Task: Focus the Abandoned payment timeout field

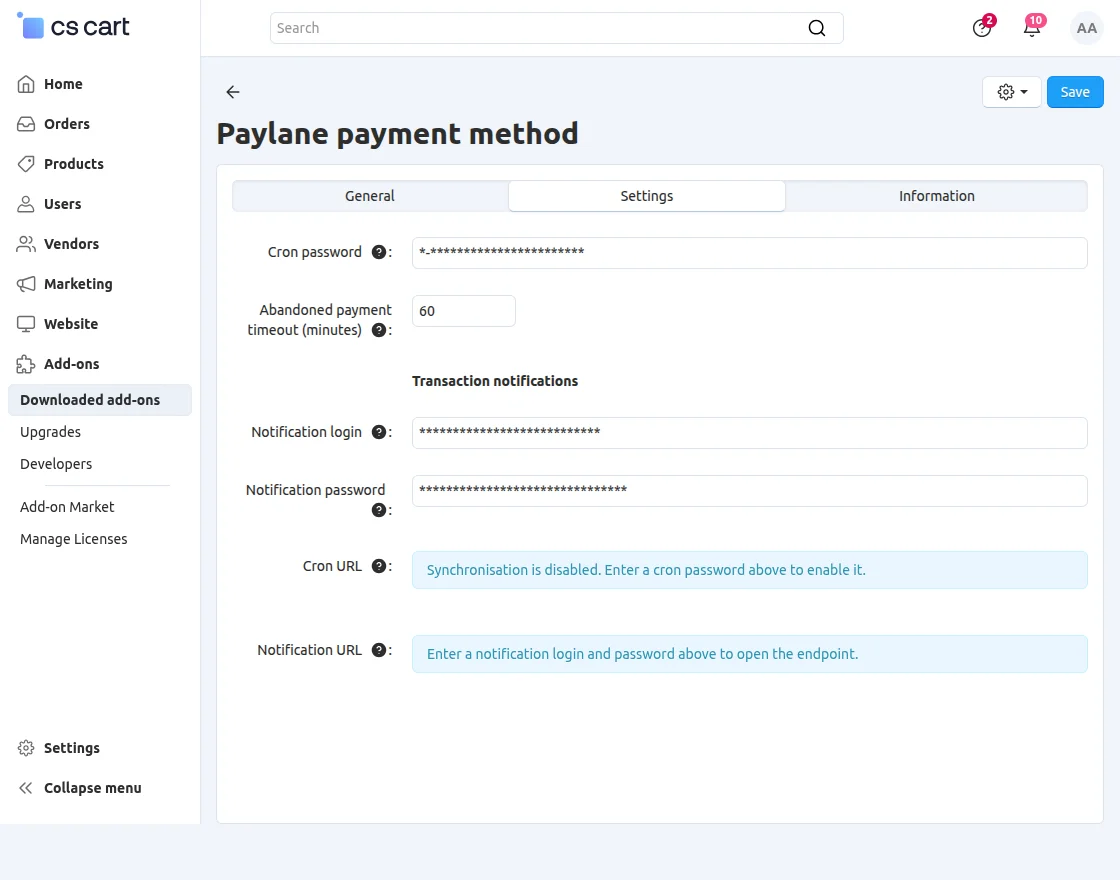Action: (464, 311)
